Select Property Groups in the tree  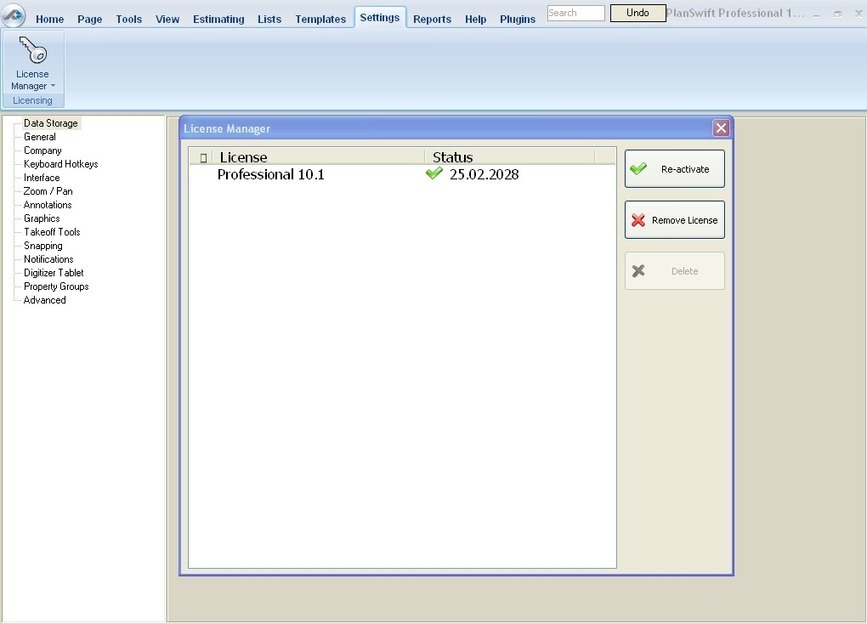coord(56,286)
